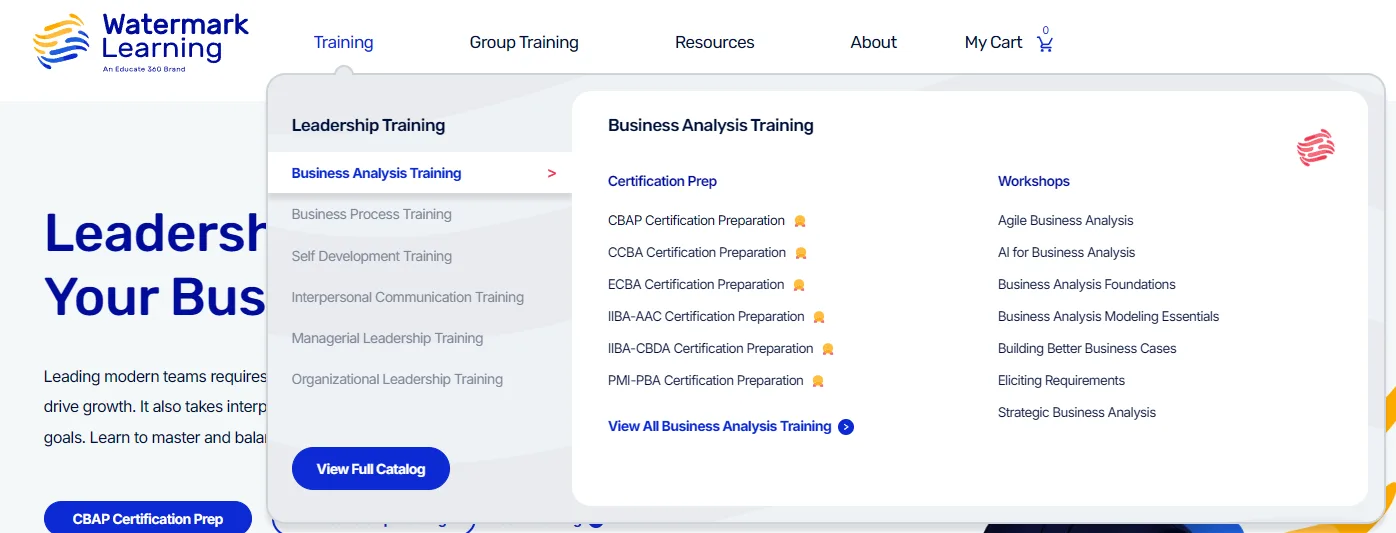
Task: Click the Workshops heading
Action: click(x=1034, y=181)
